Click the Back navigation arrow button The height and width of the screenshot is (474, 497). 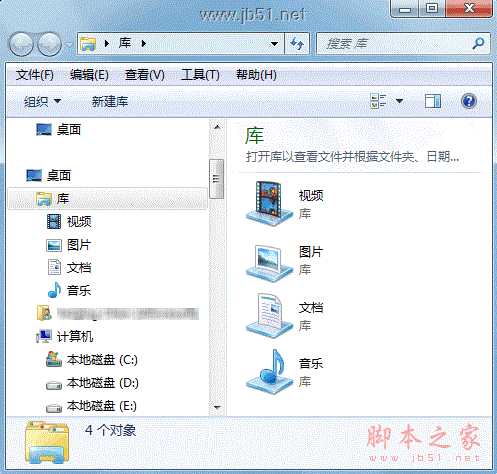pos(21,44)
